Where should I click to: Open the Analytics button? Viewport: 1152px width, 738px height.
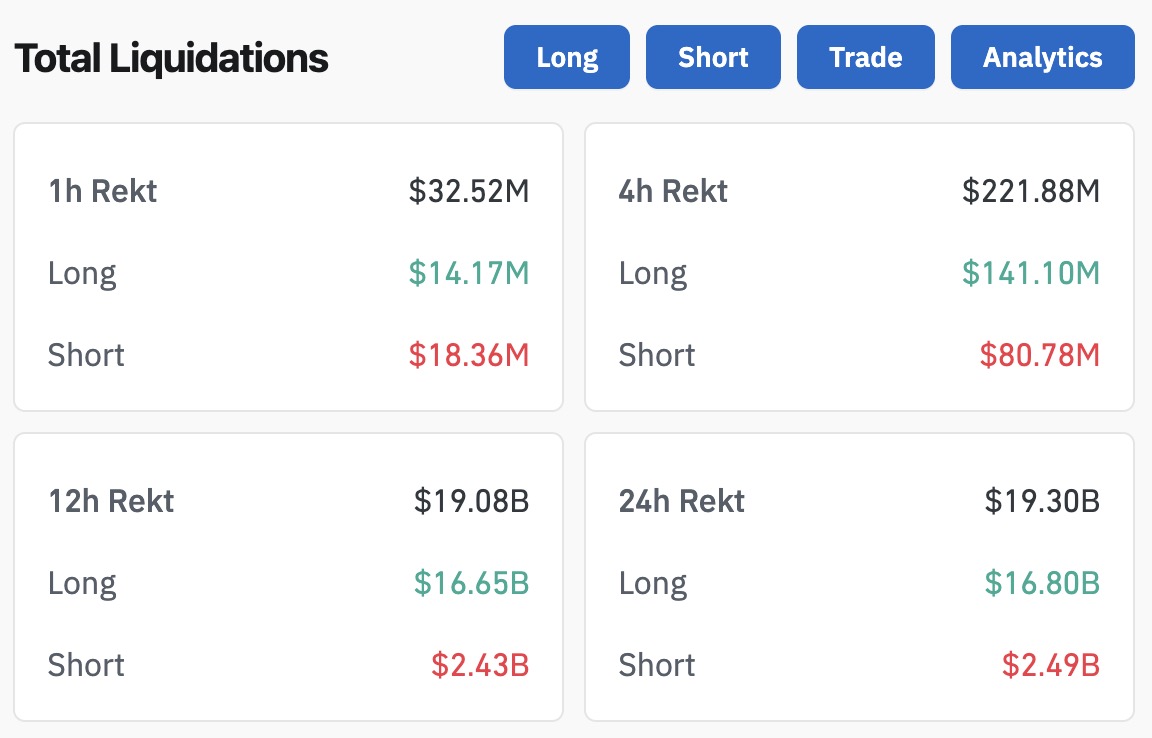pyautogui.click(x=1042, y=57)
